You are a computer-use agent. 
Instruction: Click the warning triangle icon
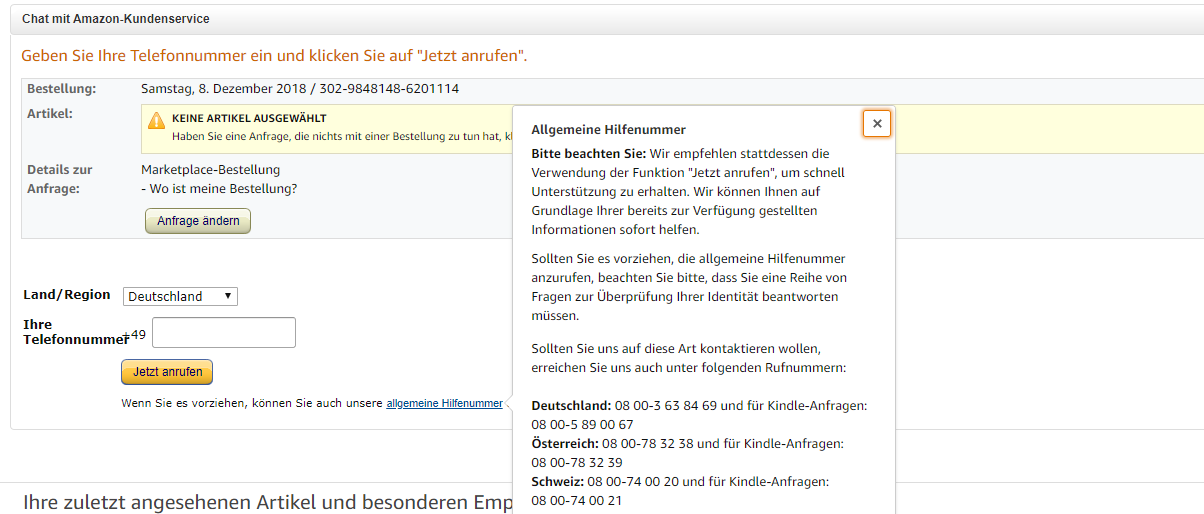(x=157, y=121)
